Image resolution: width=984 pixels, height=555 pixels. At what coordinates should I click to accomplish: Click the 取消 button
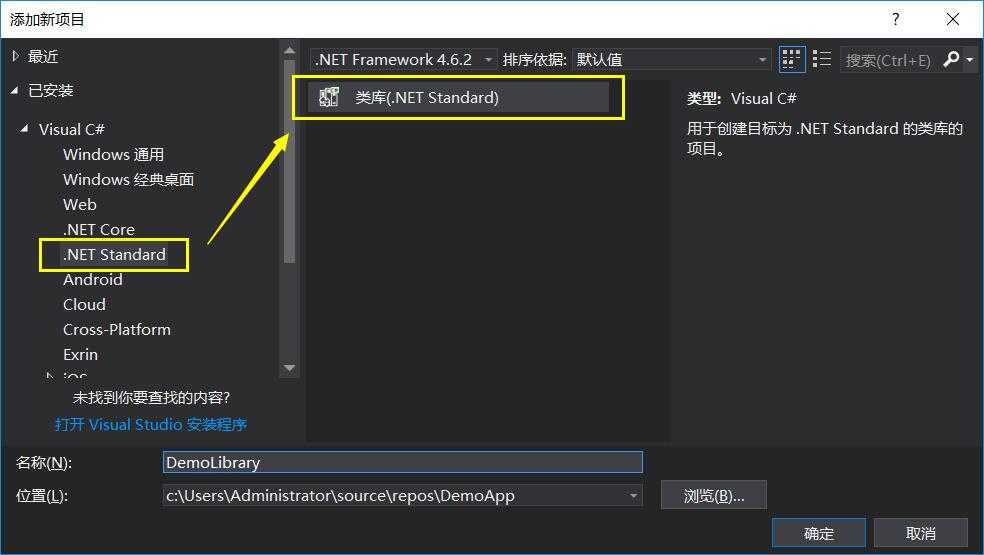(x=921, y=534)
